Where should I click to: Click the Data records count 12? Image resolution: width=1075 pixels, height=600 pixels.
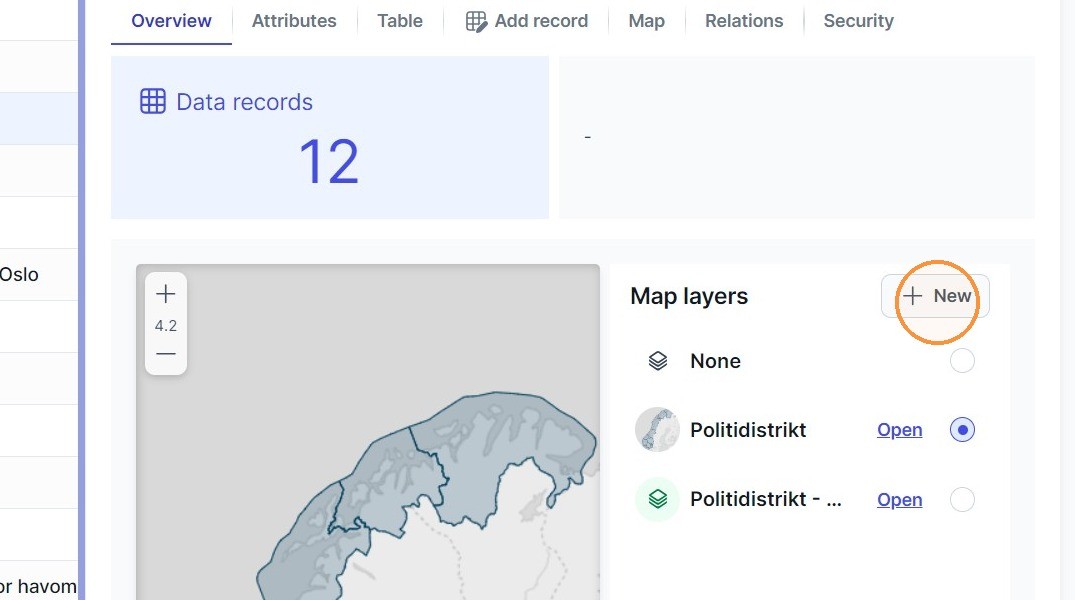pos(329,162)
